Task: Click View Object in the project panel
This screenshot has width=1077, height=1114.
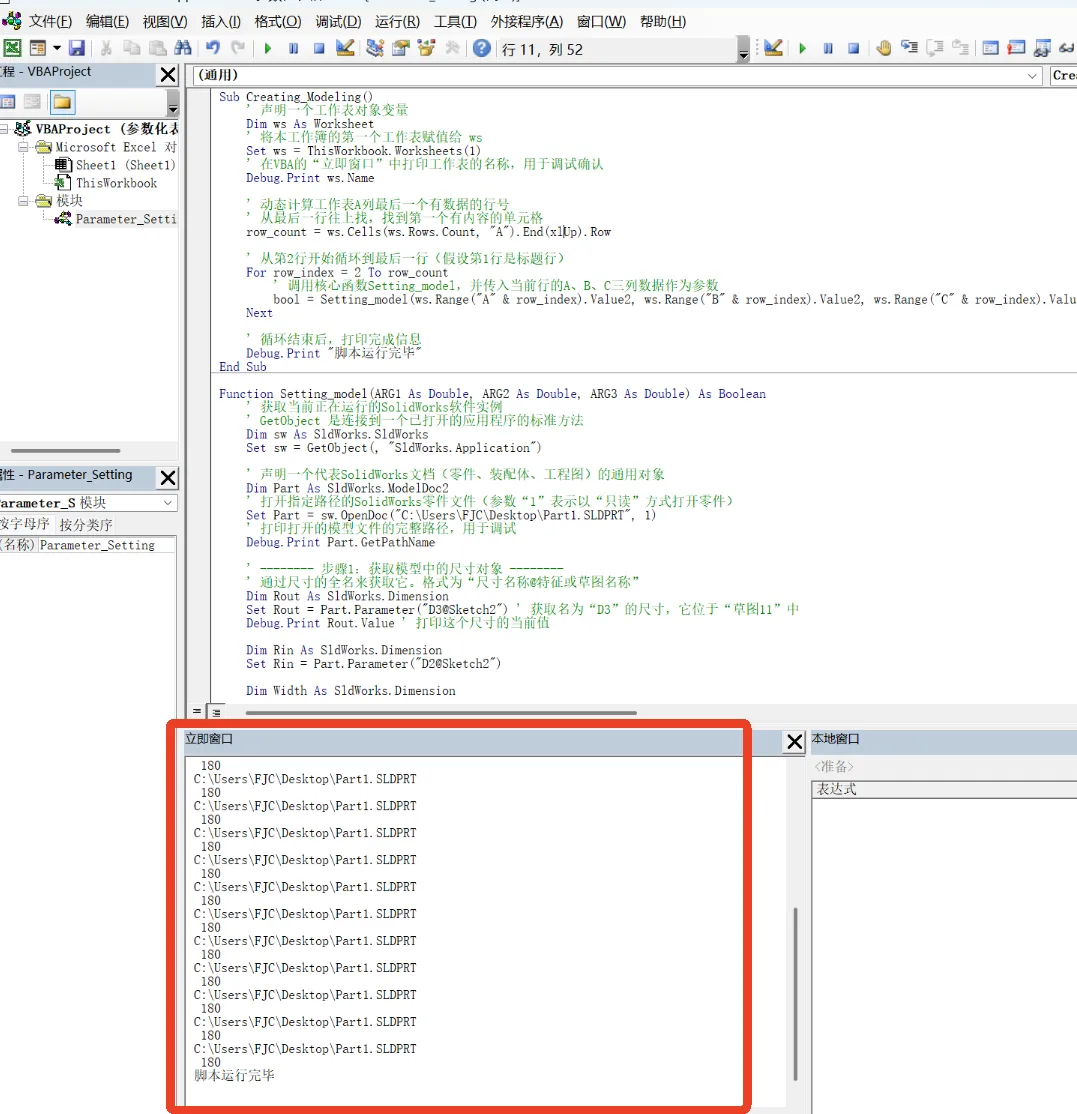Action: [x=32, y=102]
